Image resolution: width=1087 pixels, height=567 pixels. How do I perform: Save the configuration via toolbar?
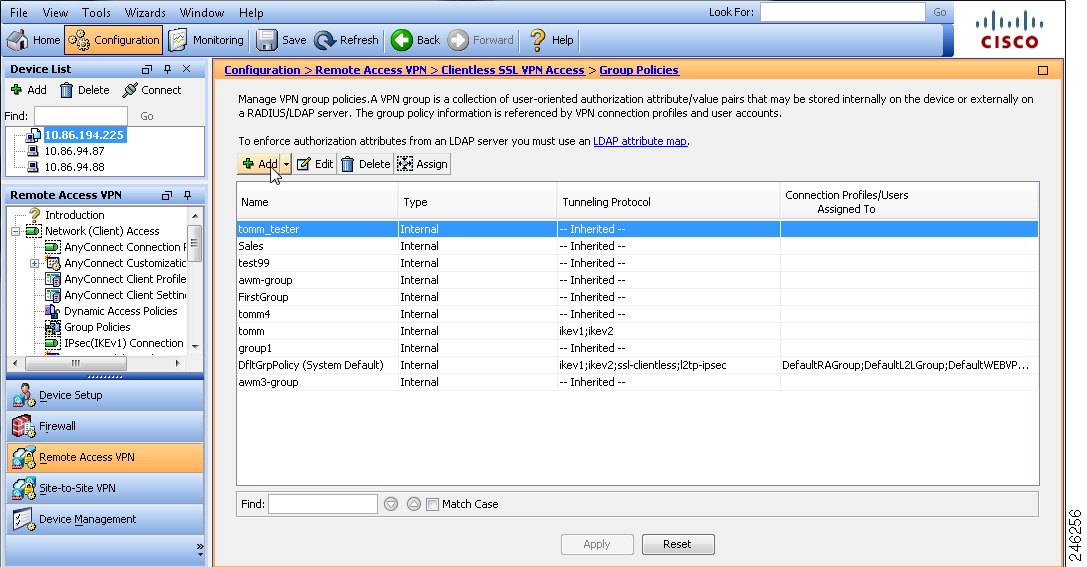pos(281,40)
